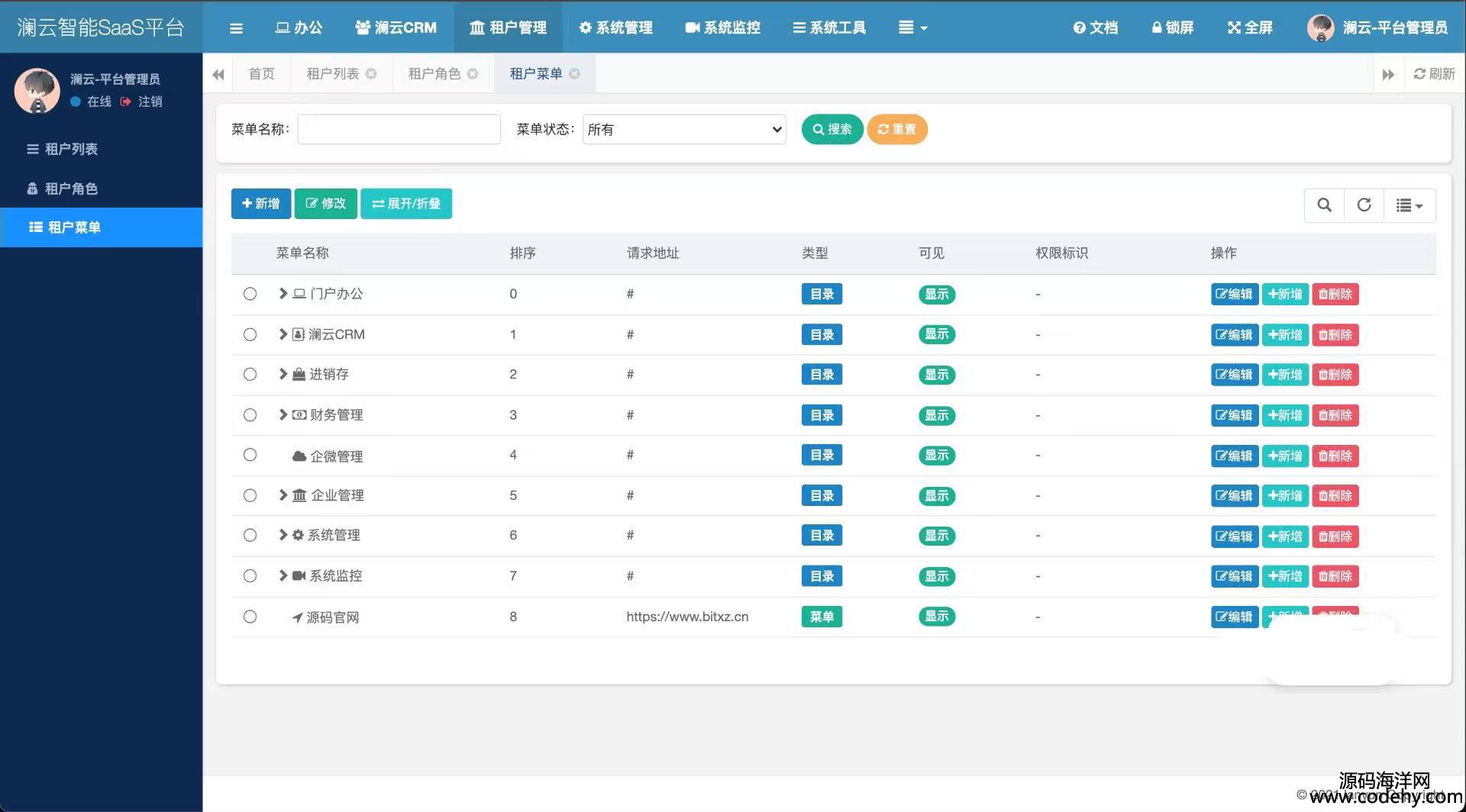Close the 租户菜单 tab
The width and height of the screenshot is (1466, 812).
[x=574, y=74]
